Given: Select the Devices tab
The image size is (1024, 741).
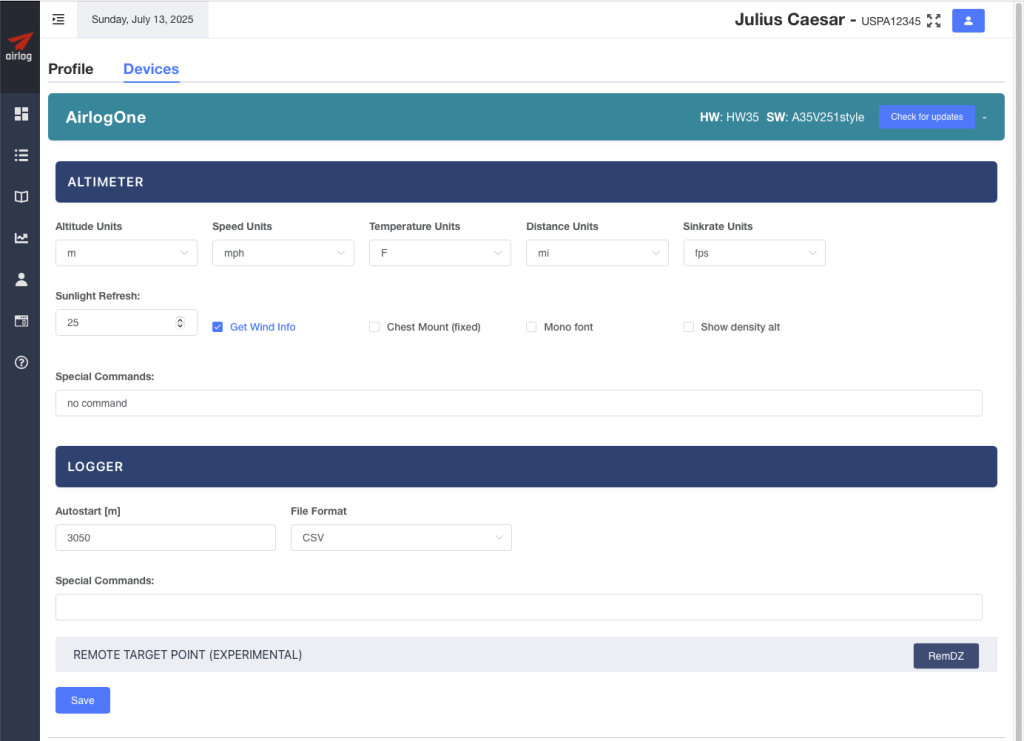Looking at the screenshot, I should tap(151, 69).
